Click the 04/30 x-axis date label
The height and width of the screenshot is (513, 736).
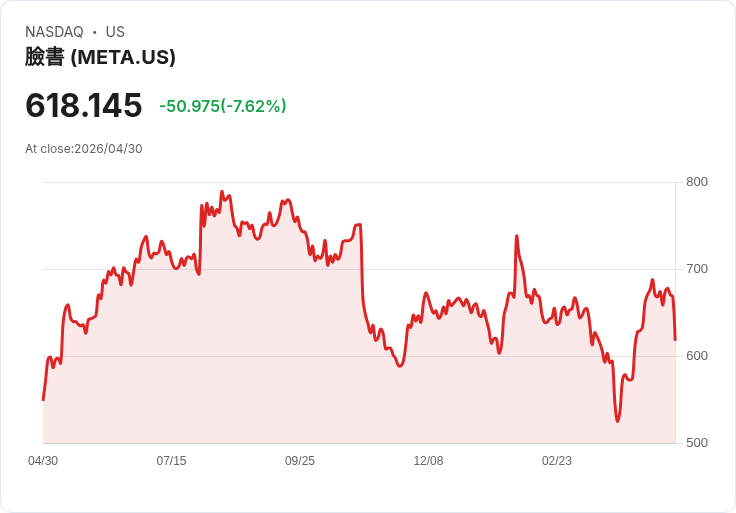pos(43,461)
